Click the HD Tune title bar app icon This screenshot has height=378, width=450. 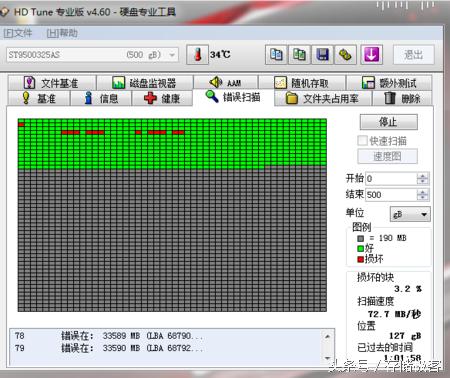click(4, 12)
